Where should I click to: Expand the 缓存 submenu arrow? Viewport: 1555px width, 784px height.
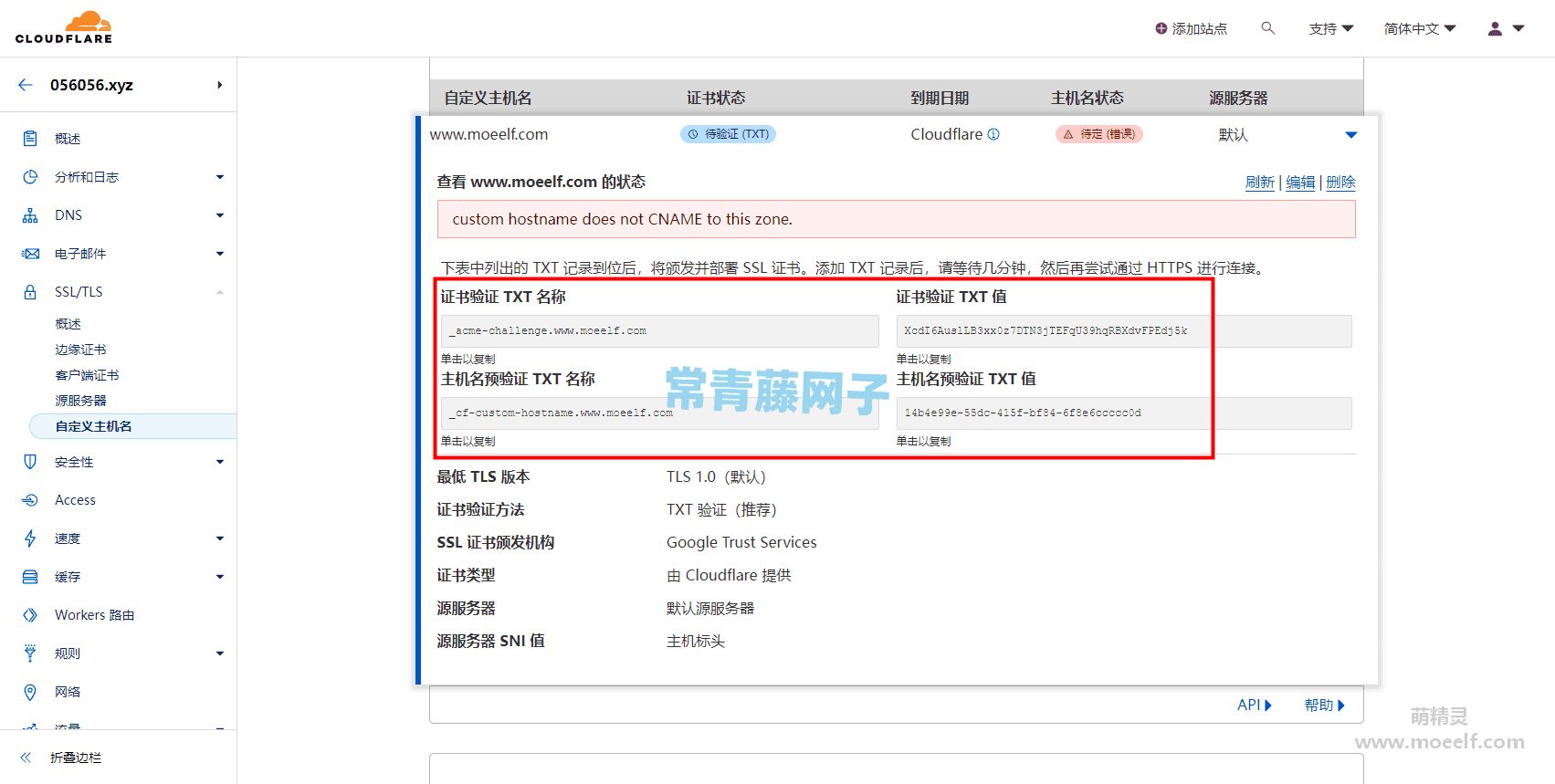click(x=220, y=577)
